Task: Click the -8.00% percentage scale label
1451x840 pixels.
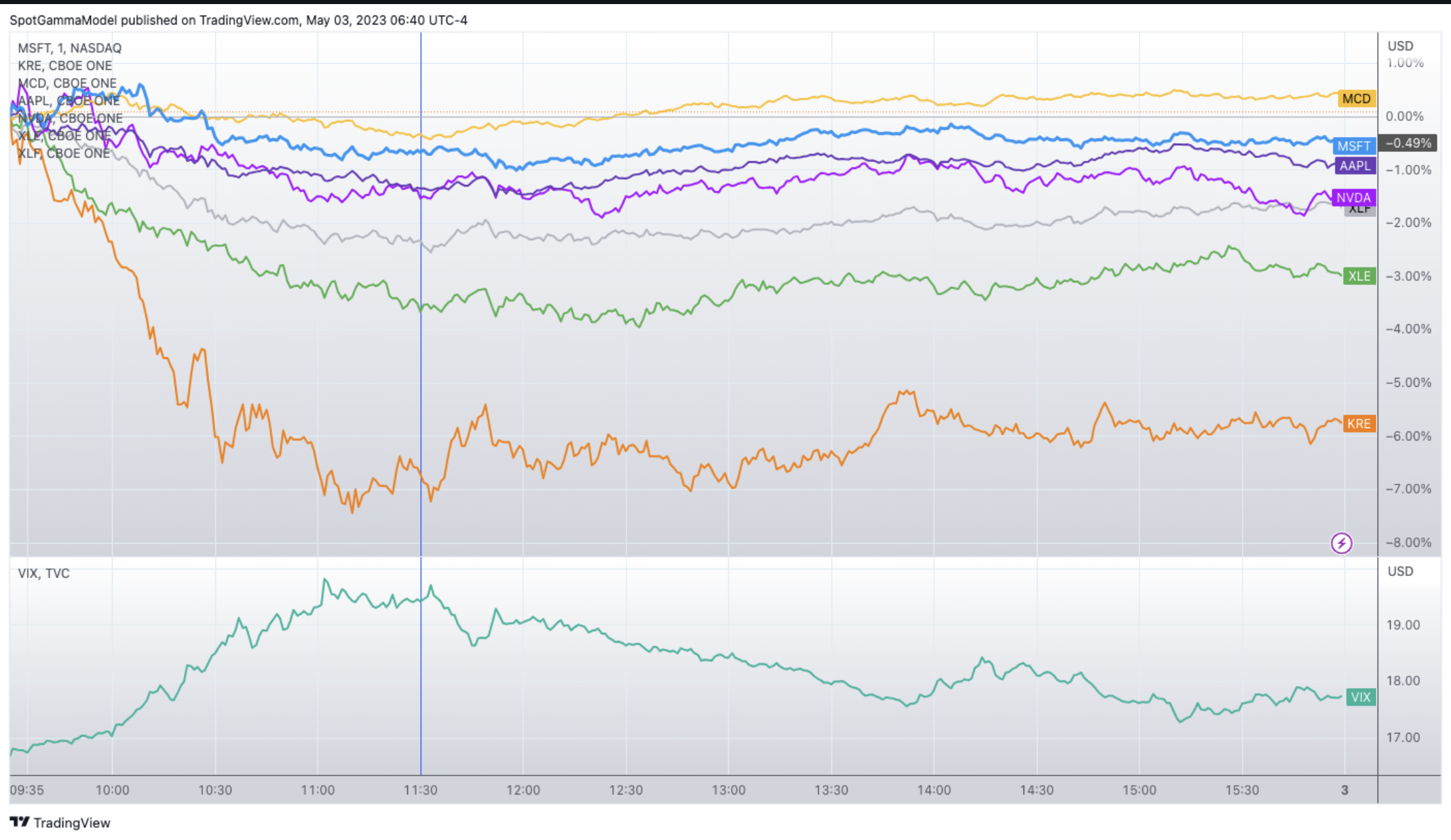Action: click(1408, 542)
